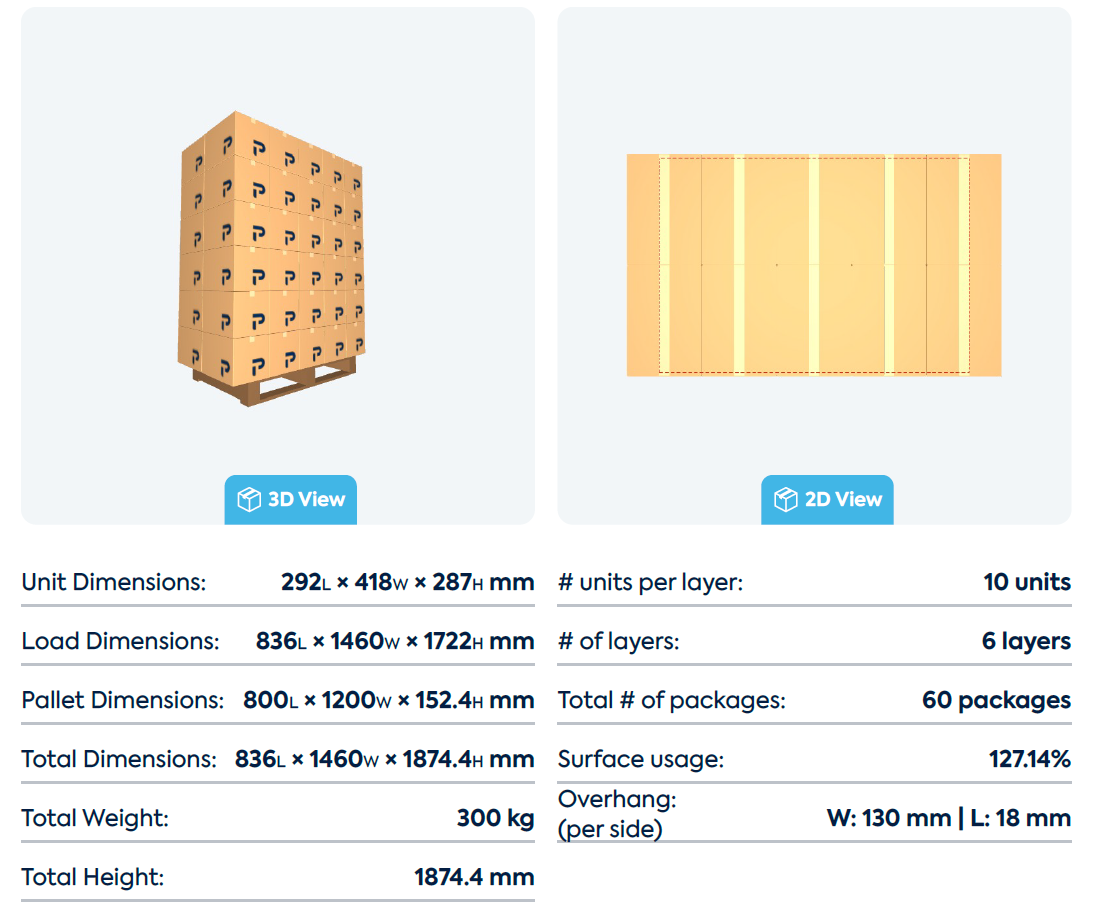Select the top-down 2D layer layout diagram
This screenshot has width=1100, height=915.
click(x=813, y=265)
